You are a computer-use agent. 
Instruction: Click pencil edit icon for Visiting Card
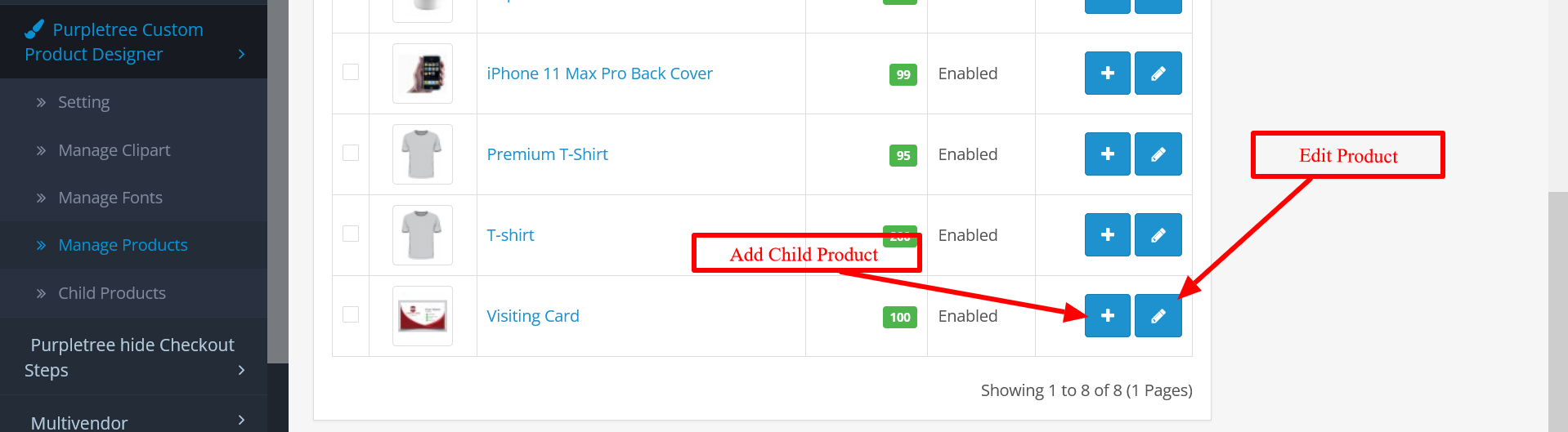(1158, 316)
